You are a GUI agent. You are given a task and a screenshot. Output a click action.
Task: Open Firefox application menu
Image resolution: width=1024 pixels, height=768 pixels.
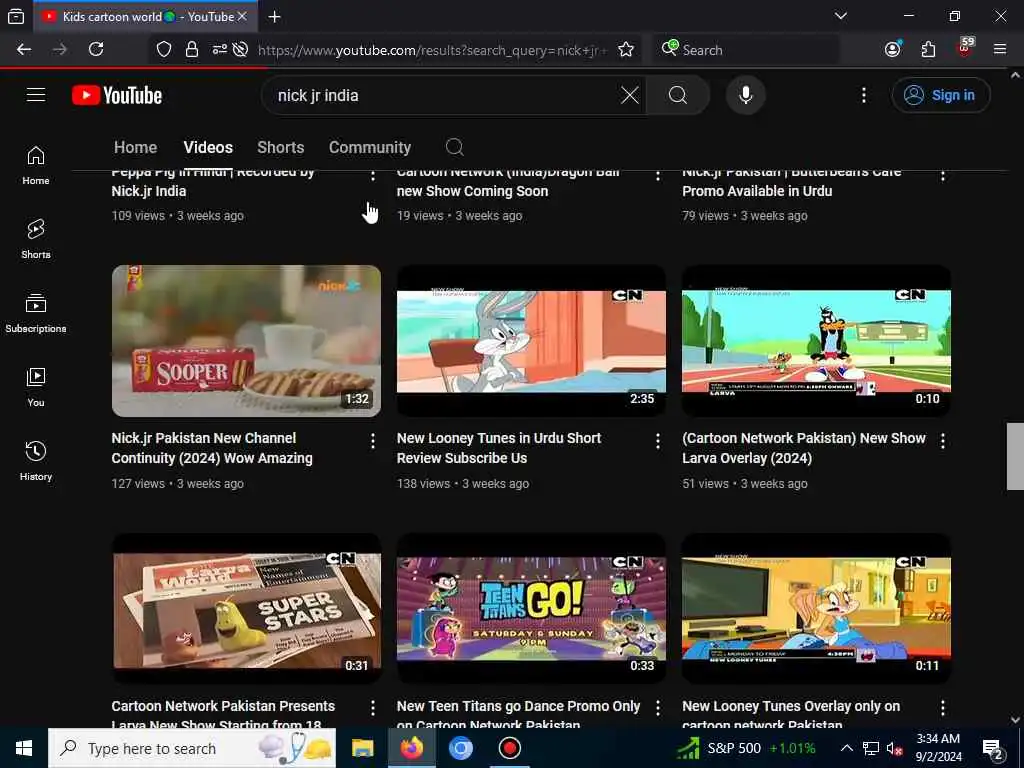tap(999, 50)
